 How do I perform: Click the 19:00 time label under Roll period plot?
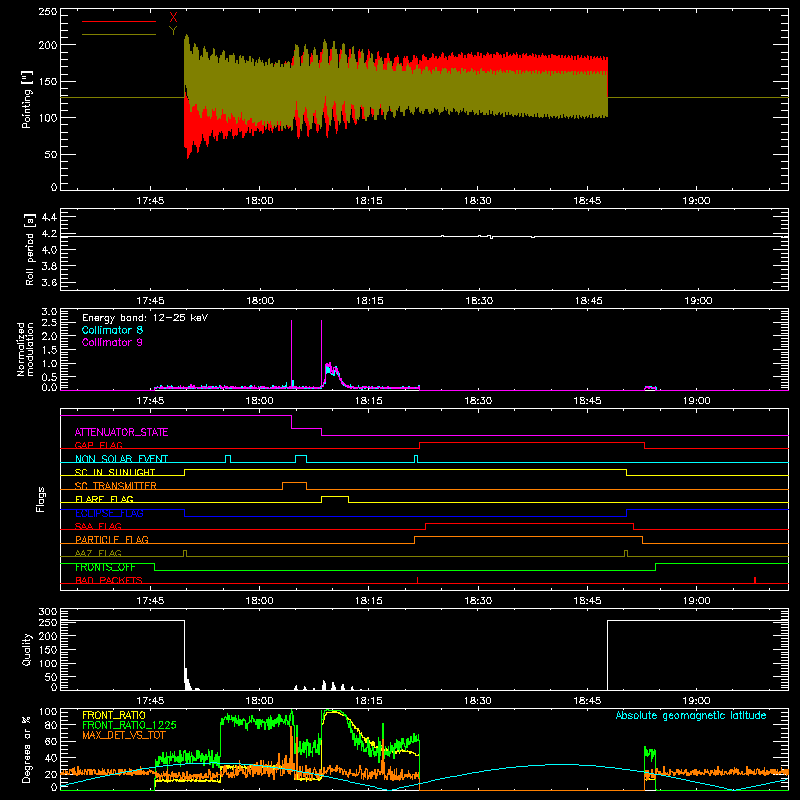point(698,301)
